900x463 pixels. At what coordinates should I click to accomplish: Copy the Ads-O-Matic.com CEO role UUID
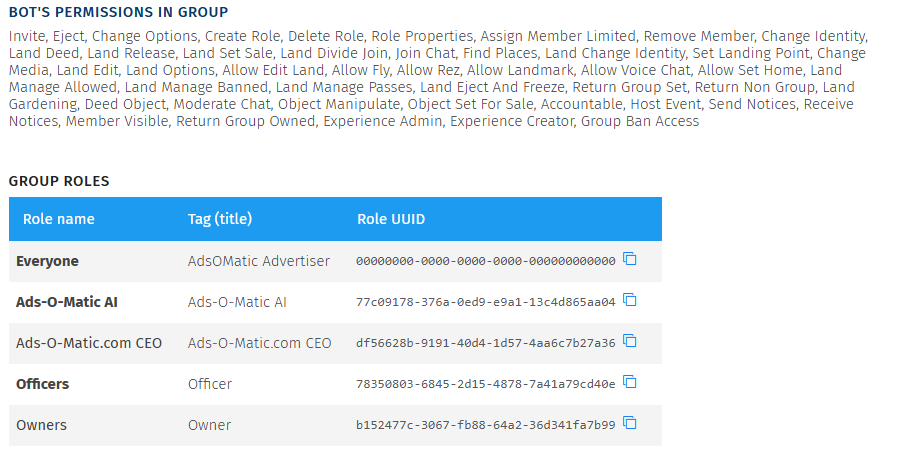point(630,341)
